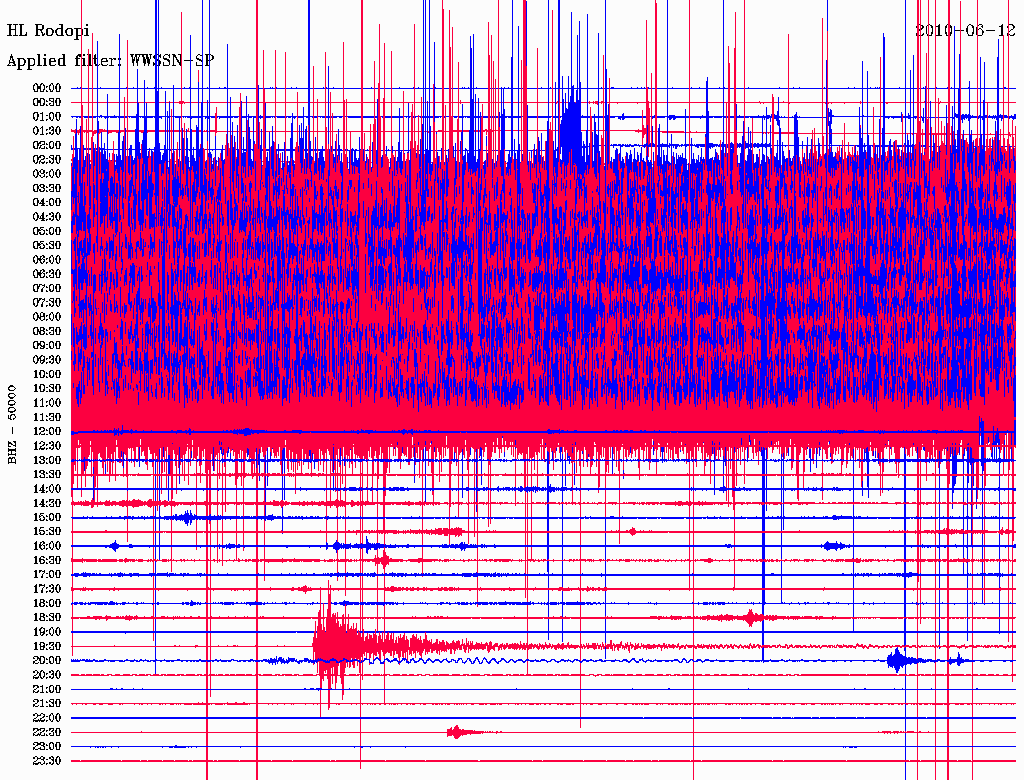
Task: Select the 19:30 time label
Action: 48,647
